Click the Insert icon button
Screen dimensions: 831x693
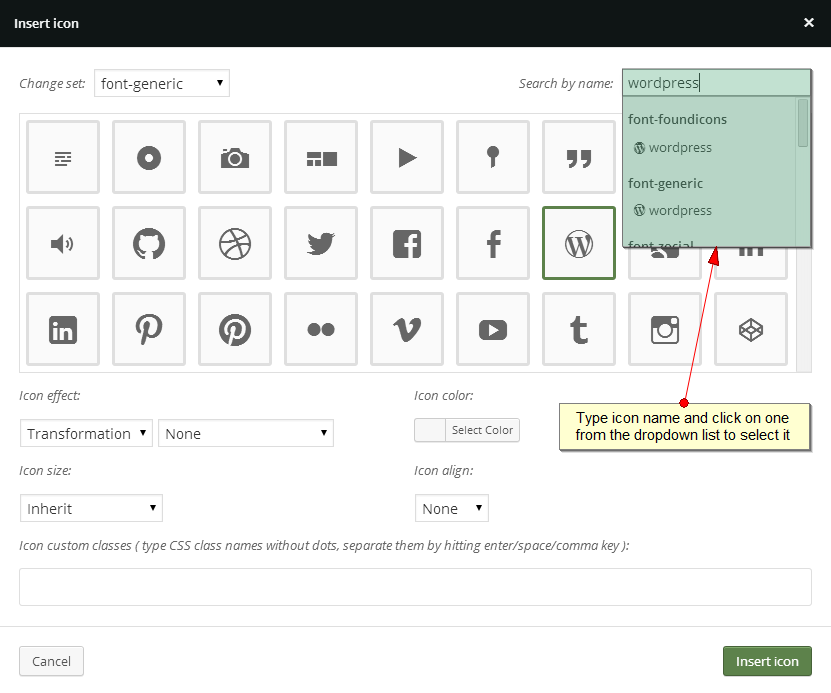point(767,661)
